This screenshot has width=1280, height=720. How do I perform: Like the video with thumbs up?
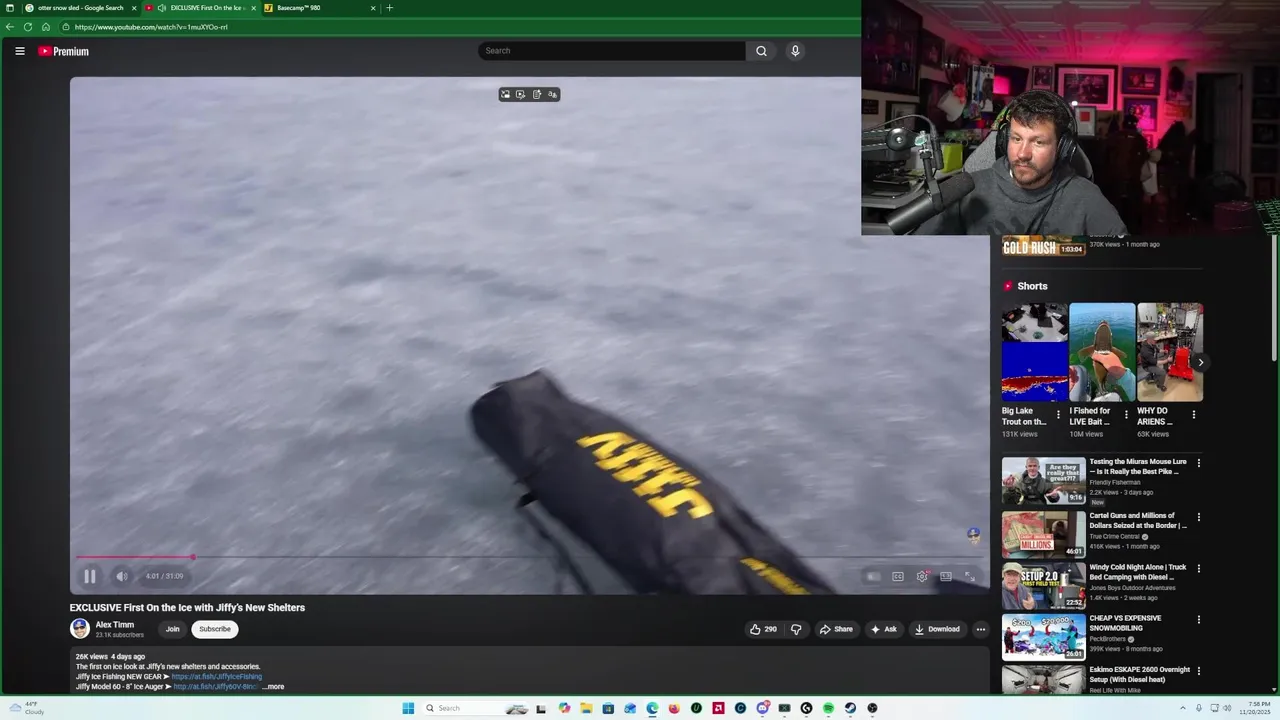763,629
